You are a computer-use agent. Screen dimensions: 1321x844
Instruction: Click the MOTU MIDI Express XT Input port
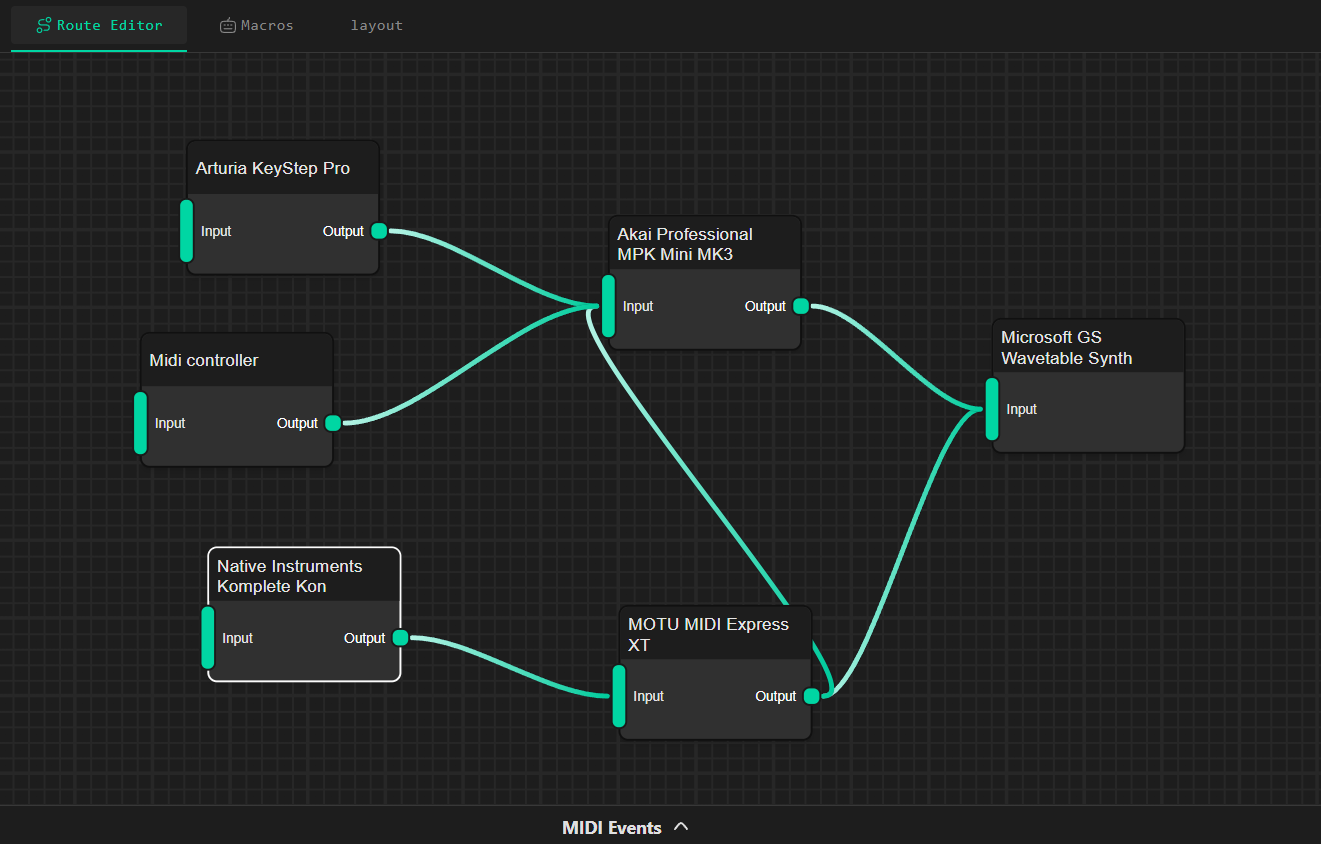click(x=619, y=695)
